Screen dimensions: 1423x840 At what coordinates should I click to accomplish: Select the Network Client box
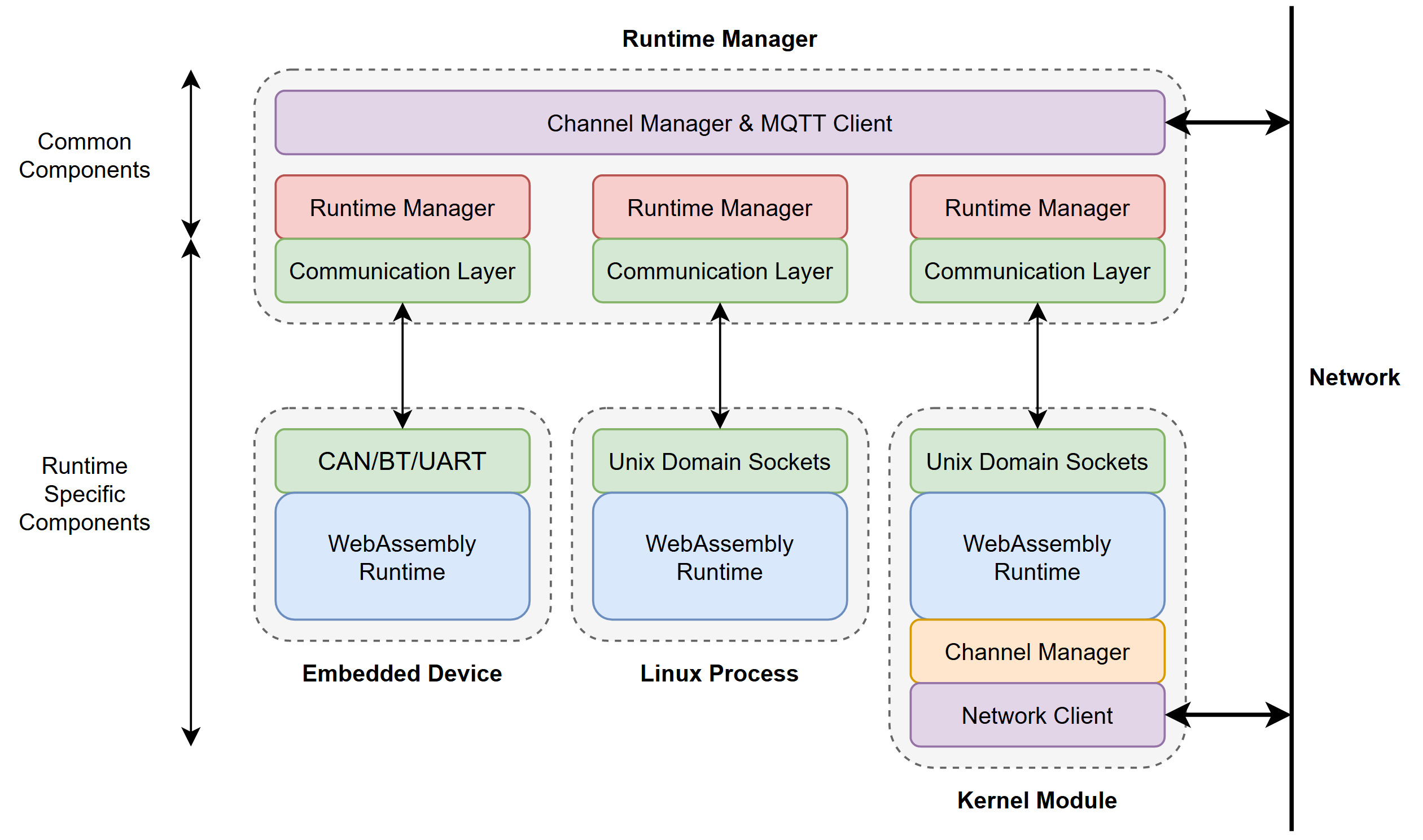coord(1037,715)
